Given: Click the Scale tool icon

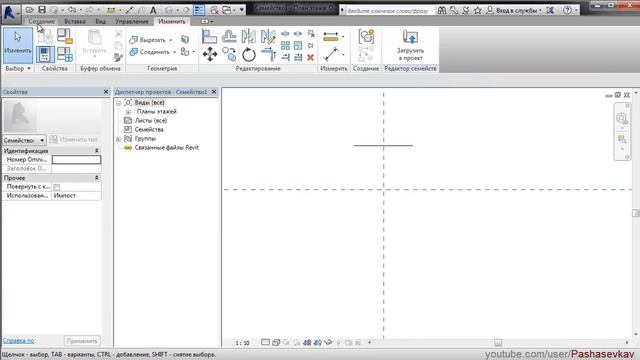Looking at the screenshot, I should pos(298,45).
